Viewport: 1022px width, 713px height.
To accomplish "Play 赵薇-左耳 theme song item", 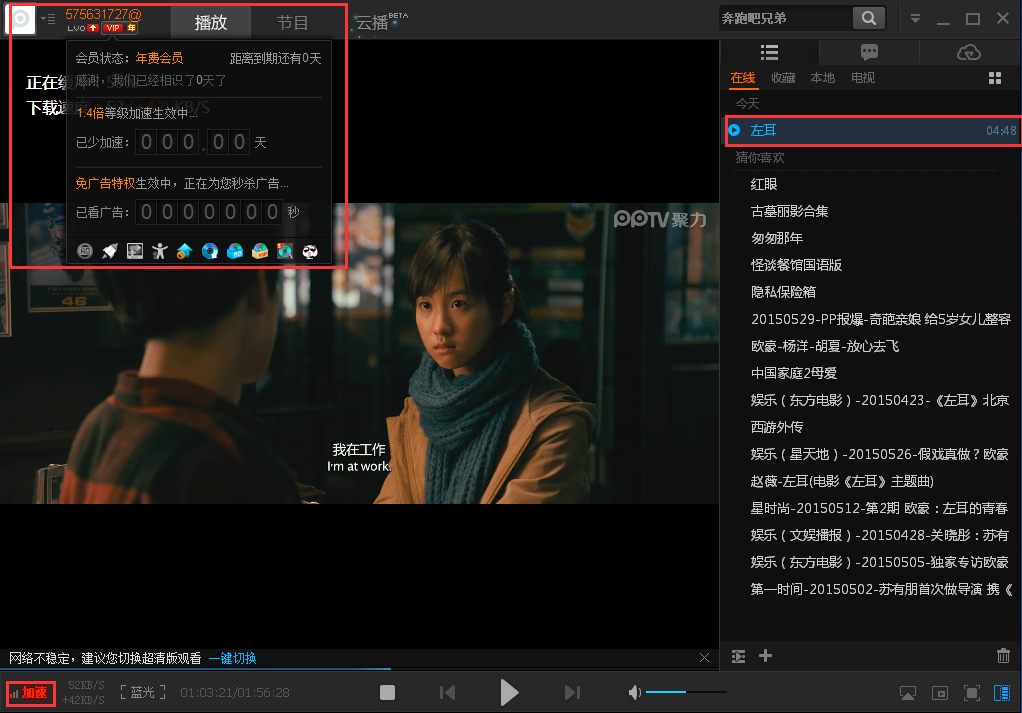I will [842, 482].
